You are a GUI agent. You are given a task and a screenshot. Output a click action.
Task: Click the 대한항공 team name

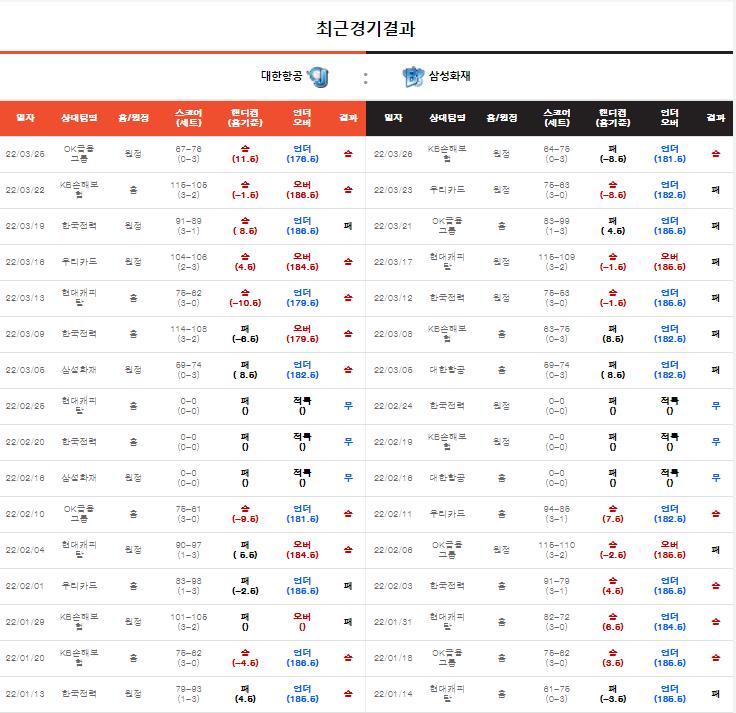[x=282, y=76]
